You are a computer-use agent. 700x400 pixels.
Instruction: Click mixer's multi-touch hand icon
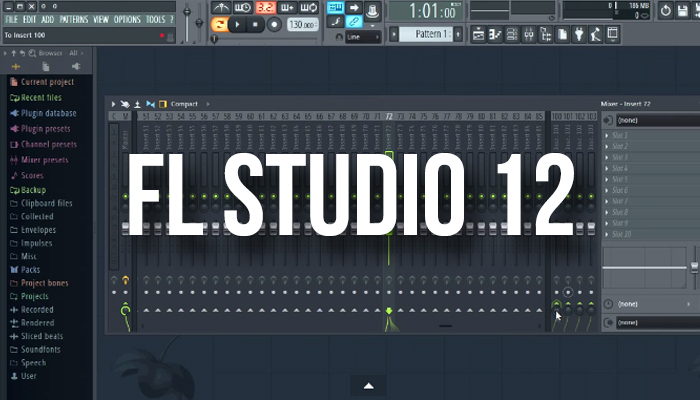tap(125, 104)
